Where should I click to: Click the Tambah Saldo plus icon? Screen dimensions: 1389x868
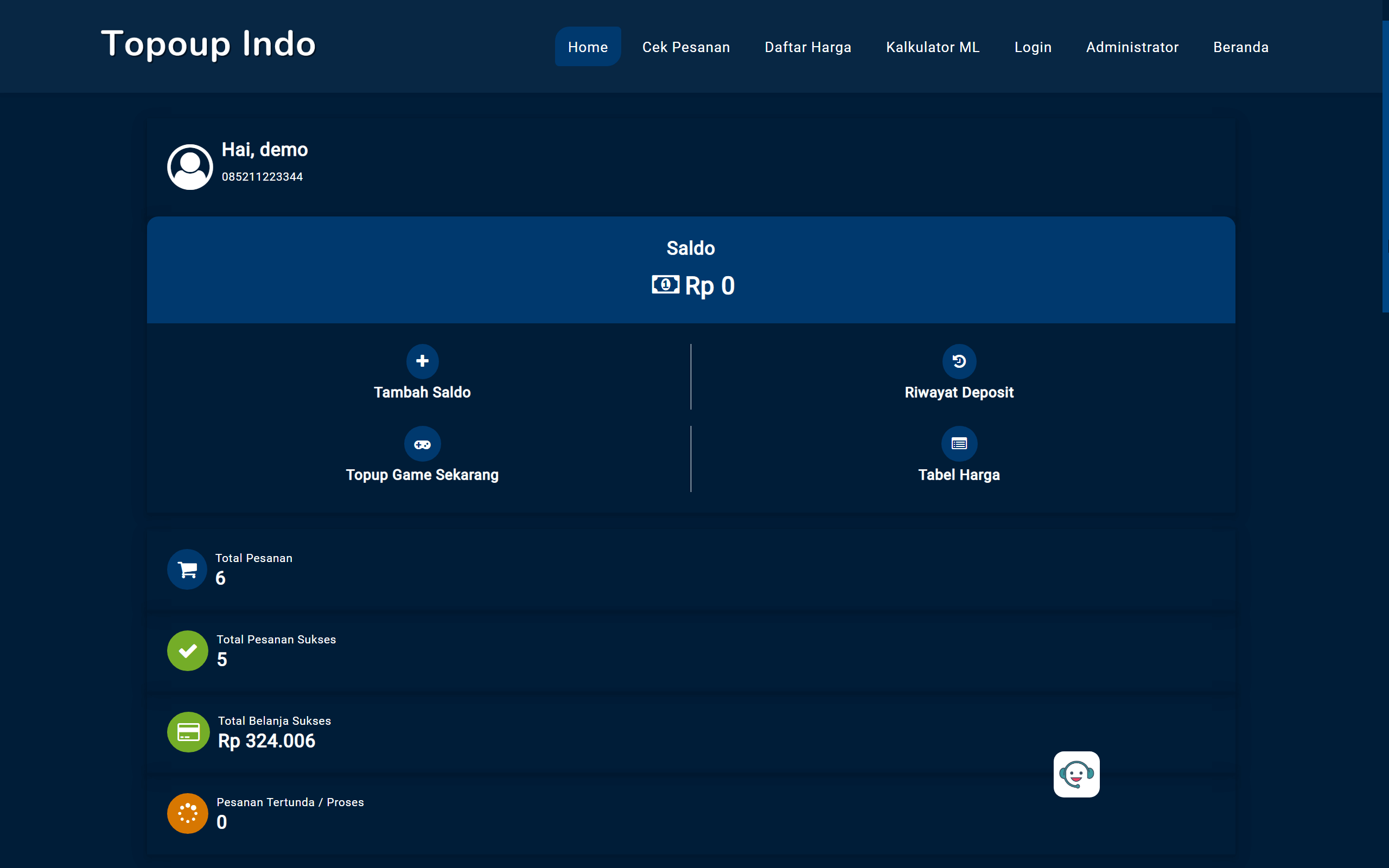click(x=422, y=361)
